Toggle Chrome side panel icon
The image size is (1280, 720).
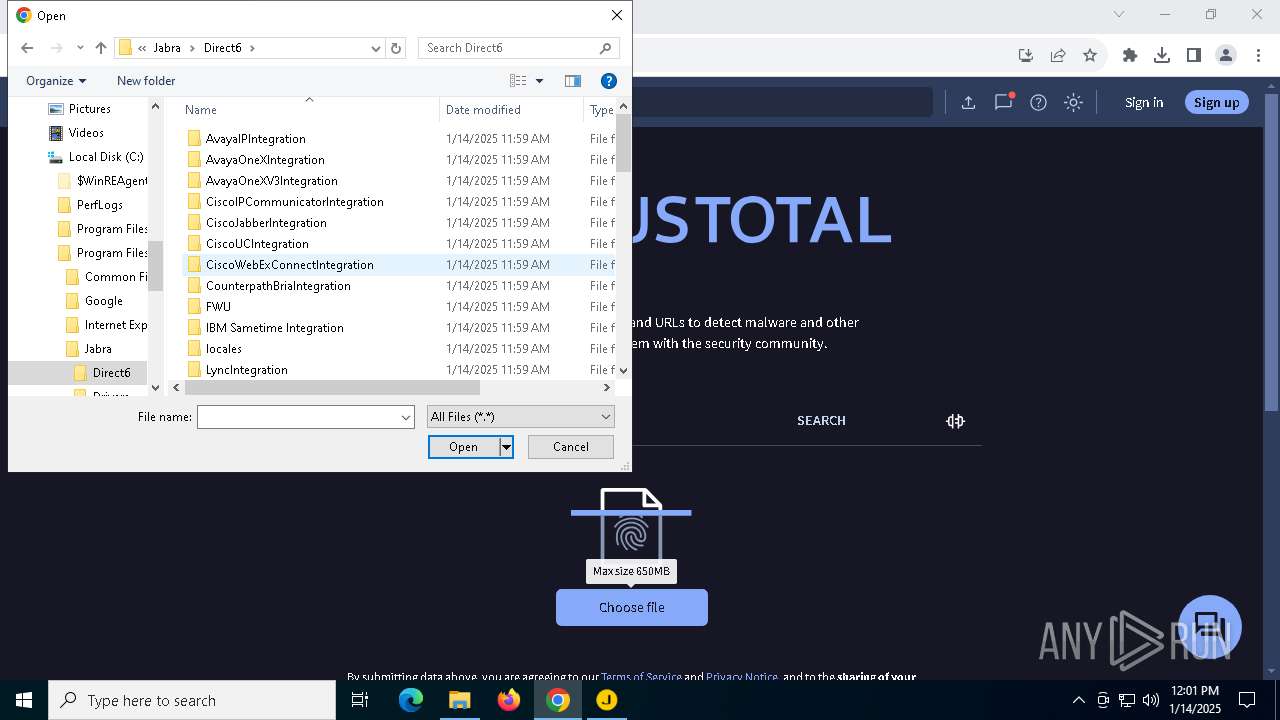(1194, 56)
